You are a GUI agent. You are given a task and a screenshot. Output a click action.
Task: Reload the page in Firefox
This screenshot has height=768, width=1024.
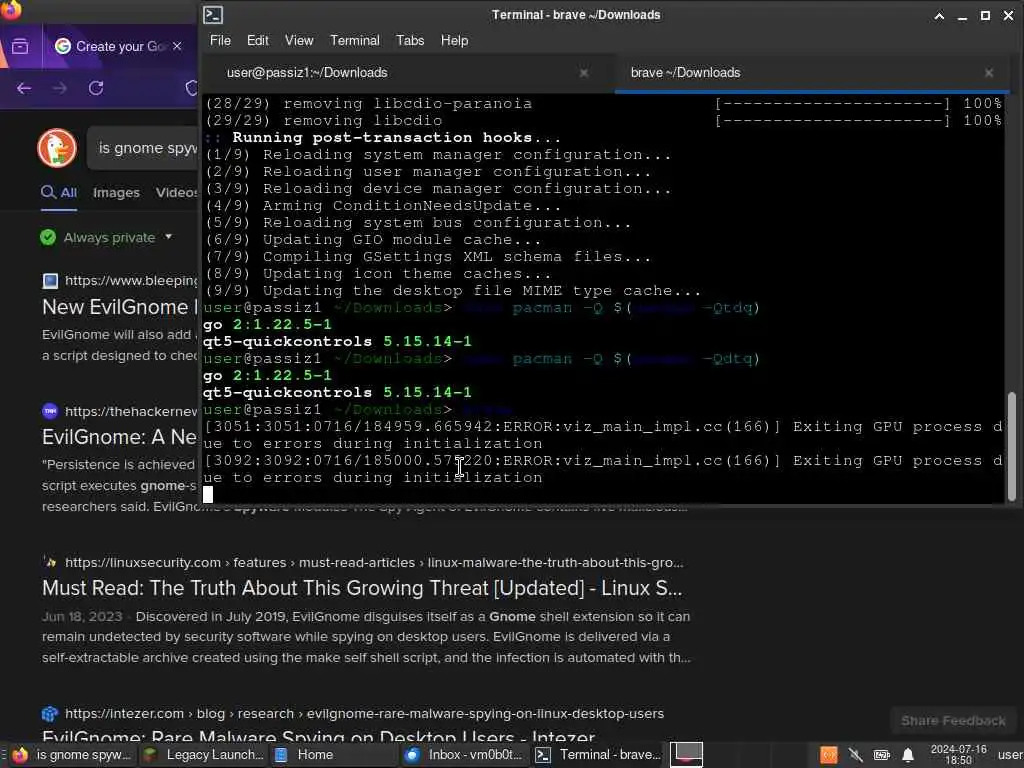96,88
